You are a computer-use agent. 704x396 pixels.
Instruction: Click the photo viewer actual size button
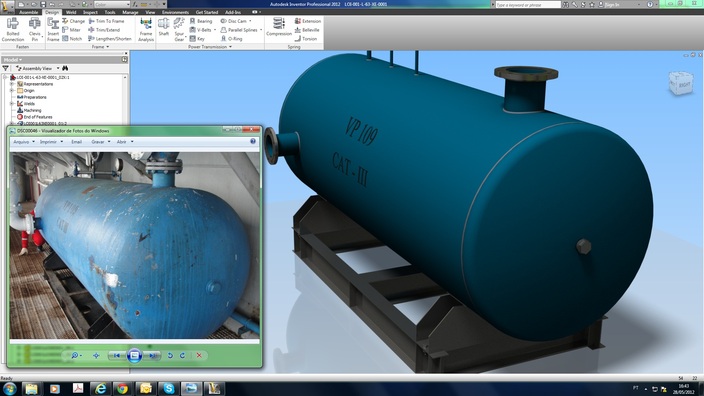pyautogui.click(x=96, y=356)
